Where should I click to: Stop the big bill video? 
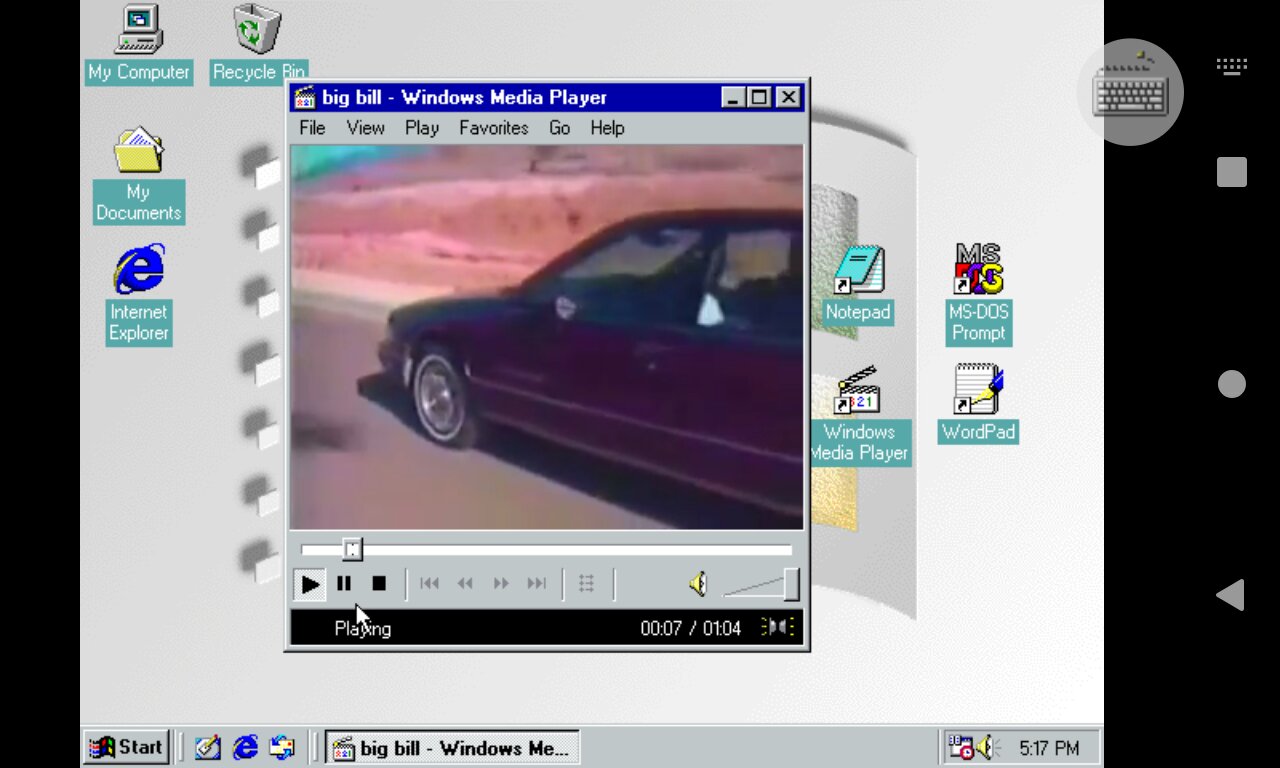pyautogui.click(x=379, y=584)
